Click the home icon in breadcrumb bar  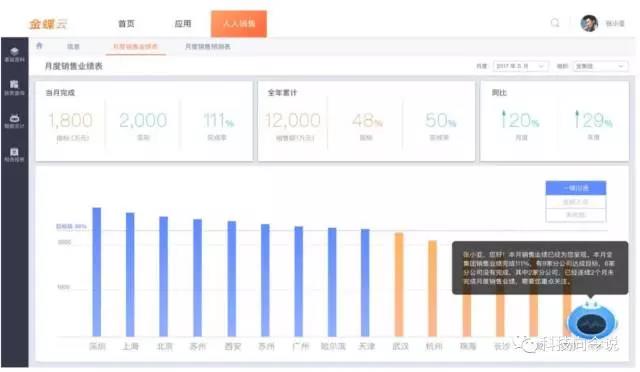pos(39,46)
